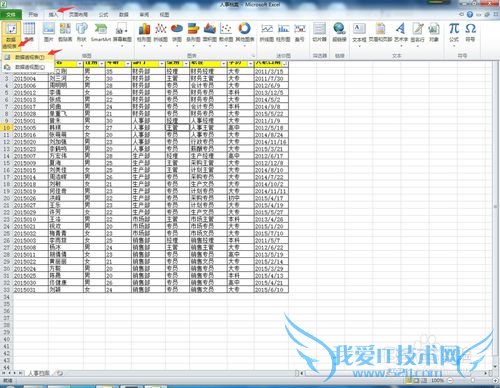Image resolution: width=500 pixels, height=388 pixels.
Task: Adjust the zoom slider in status bar
Action: tap(472, 380)
